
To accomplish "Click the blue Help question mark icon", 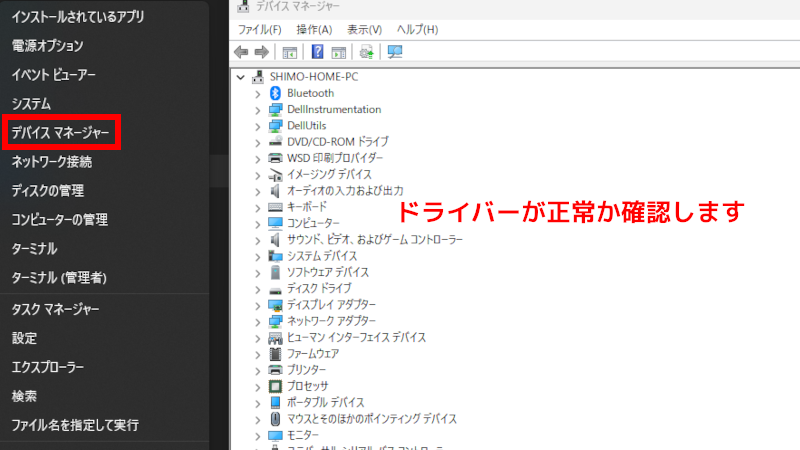I will point(317,52).
